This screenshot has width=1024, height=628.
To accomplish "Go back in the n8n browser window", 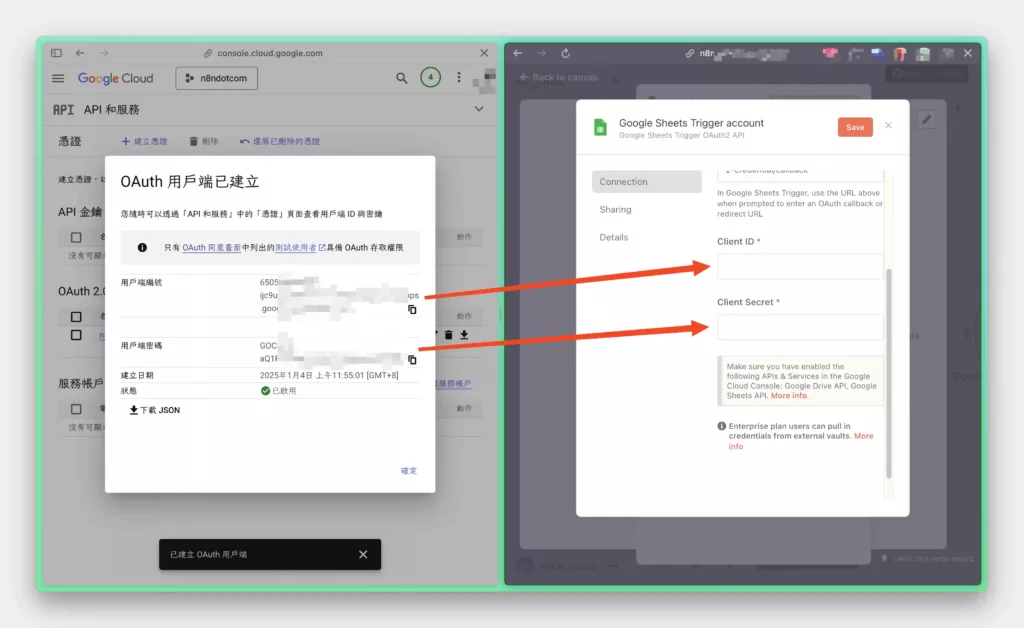I will (x=518, y=53).
